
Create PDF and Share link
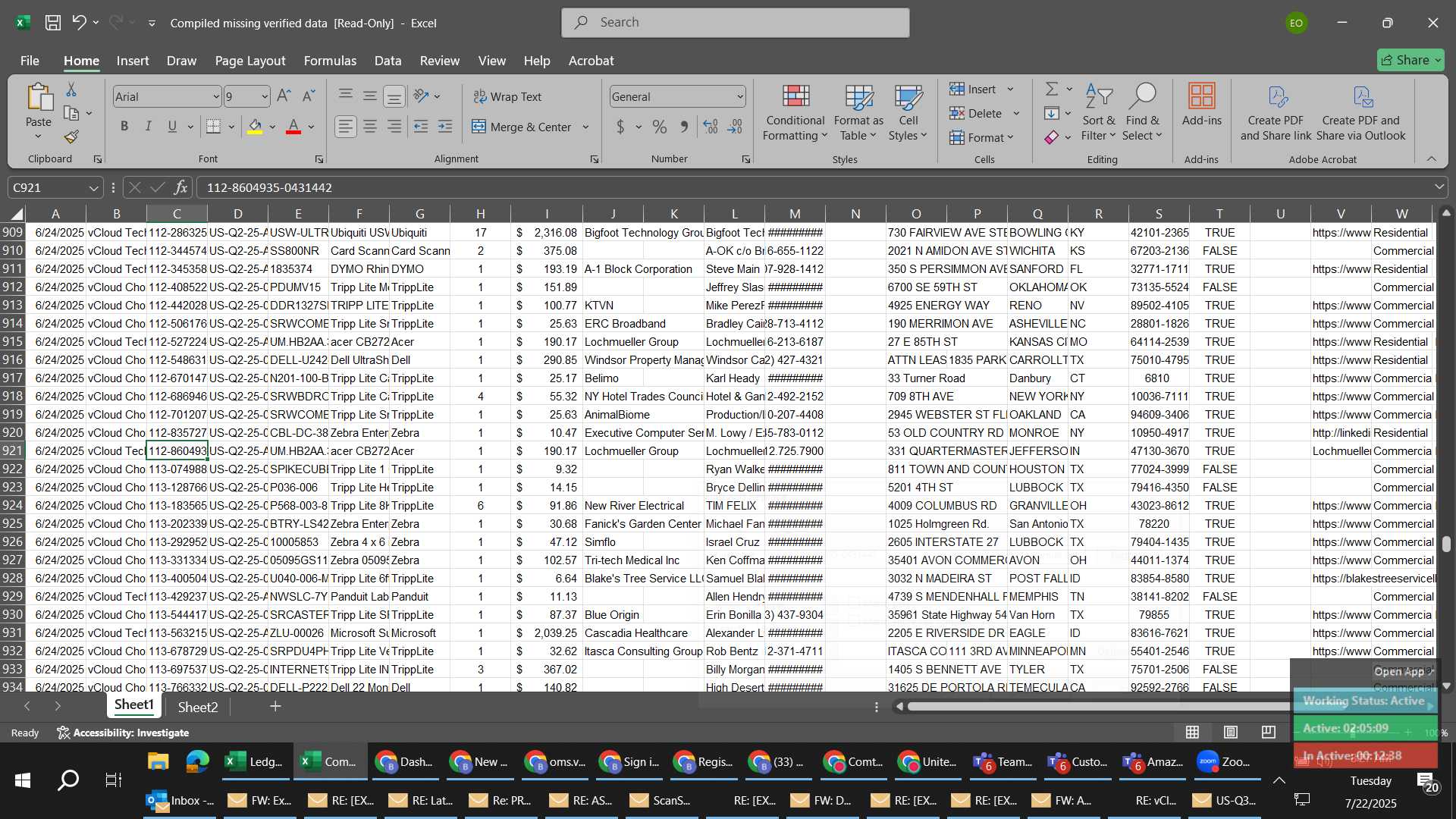(1276, 112)
